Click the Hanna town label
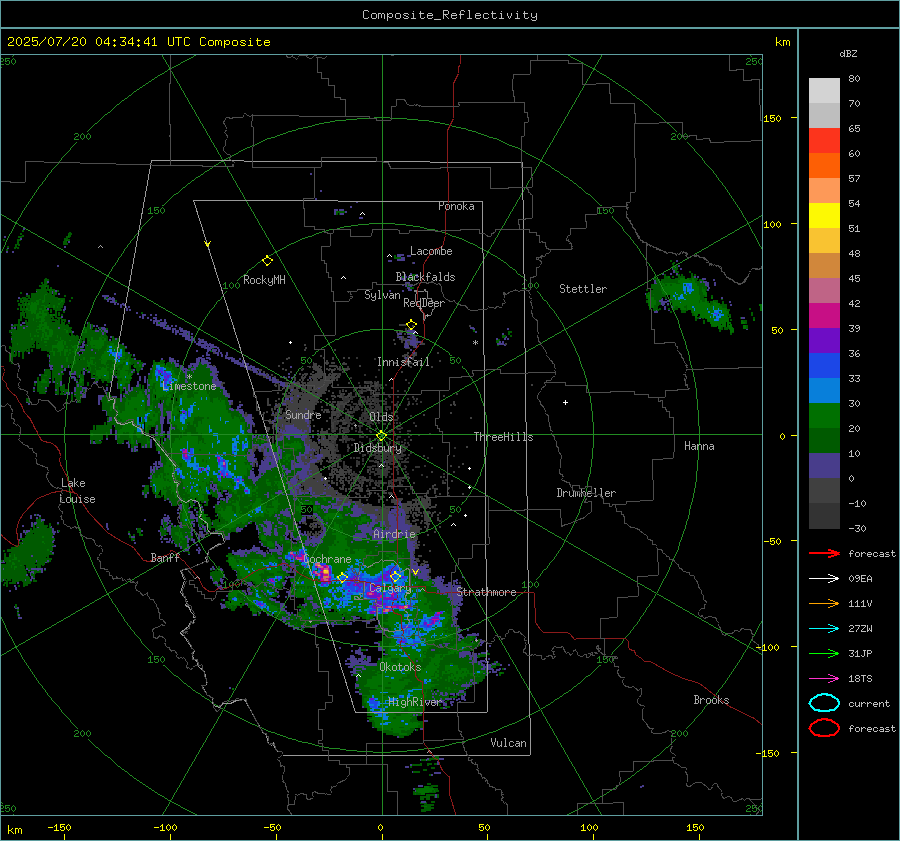The width and height of the screenshot is (900, 841). tap(699, 446)
